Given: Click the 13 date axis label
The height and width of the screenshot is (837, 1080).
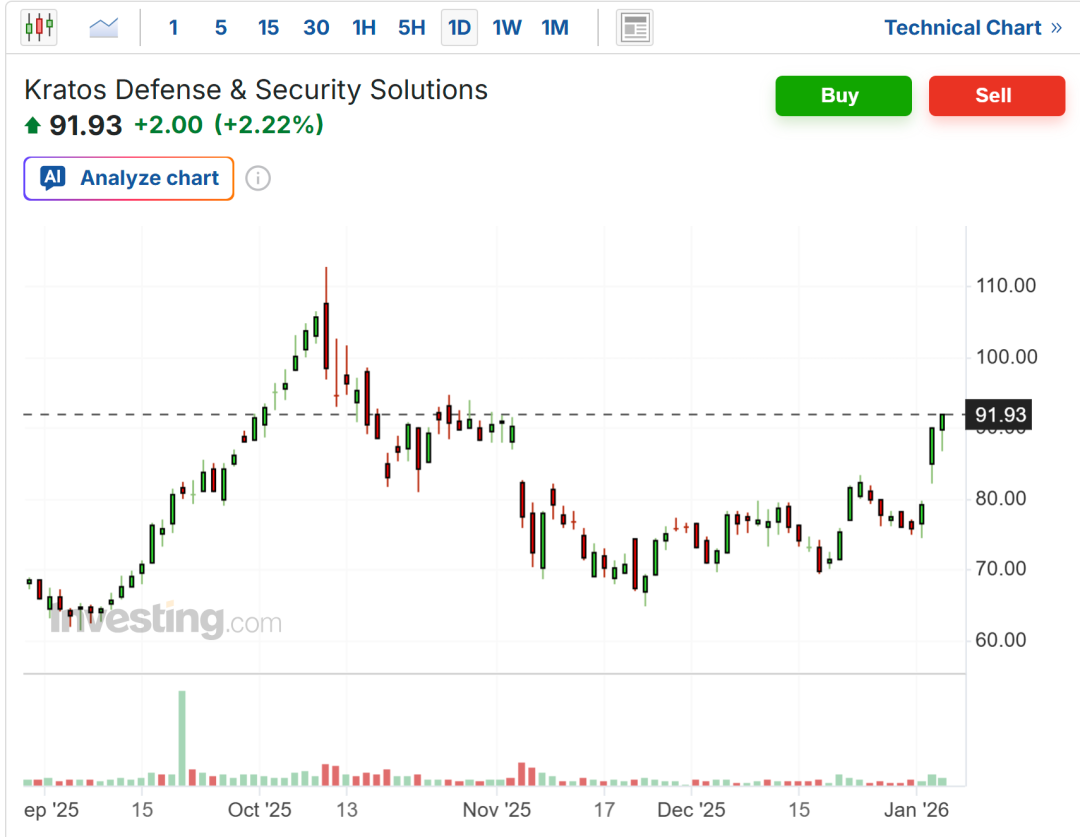Looking at the screenshot, I should pos(347,809).
